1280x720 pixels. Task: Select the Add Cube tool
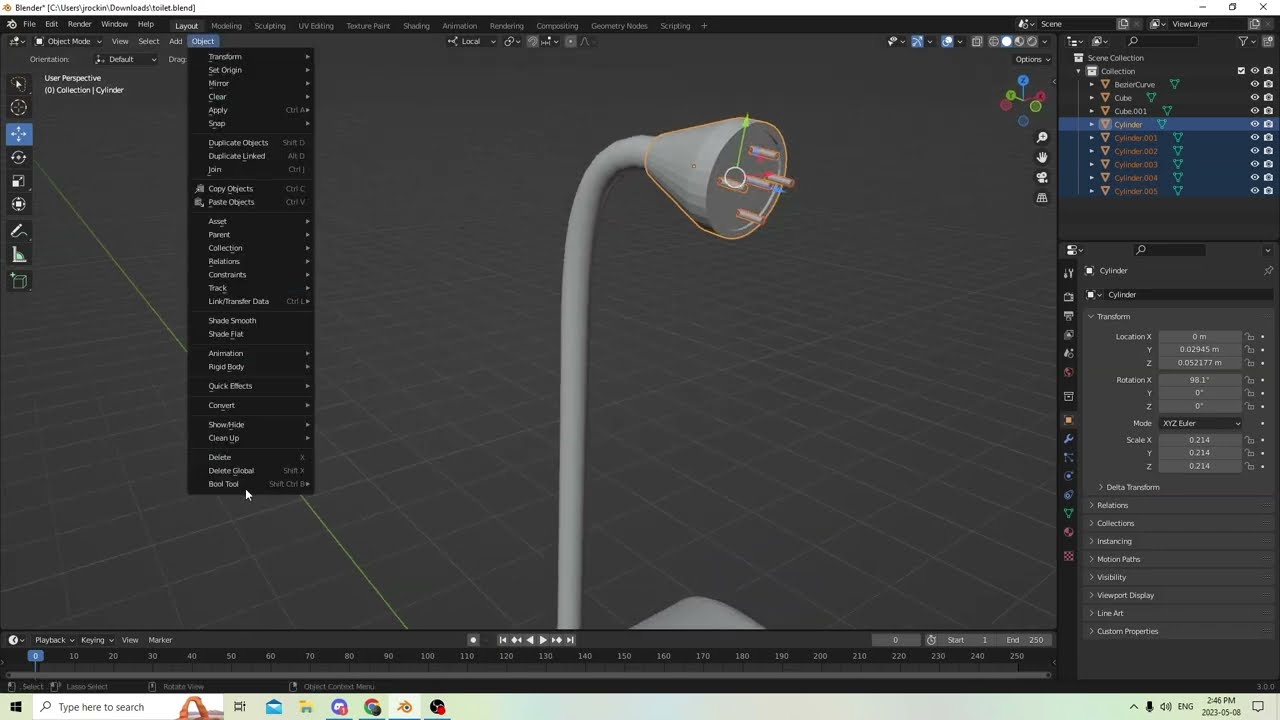click(x=19, y=282)
